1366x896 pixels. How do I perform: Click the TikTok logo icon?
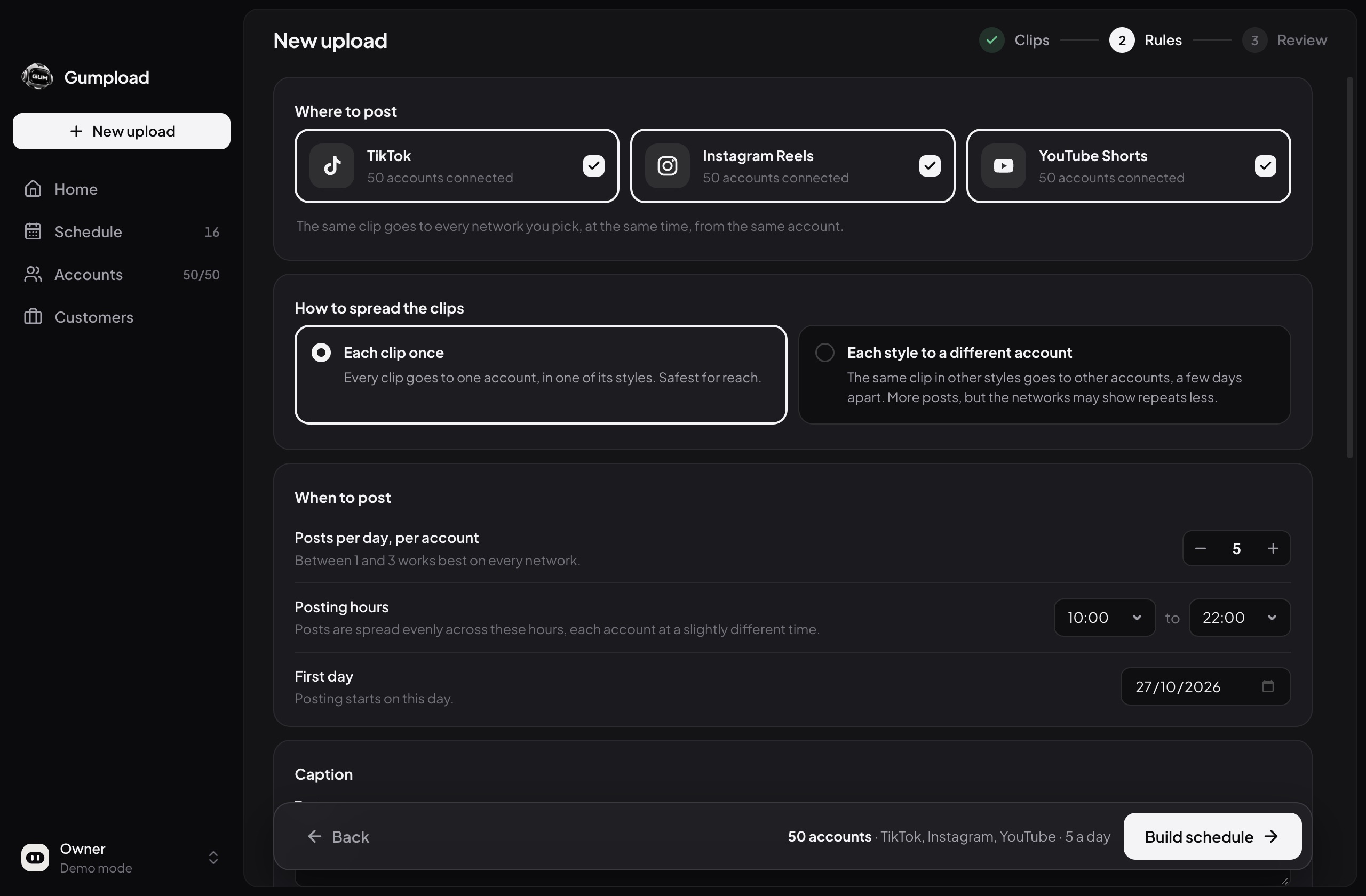pyautogui.click(x=332, y=166)
